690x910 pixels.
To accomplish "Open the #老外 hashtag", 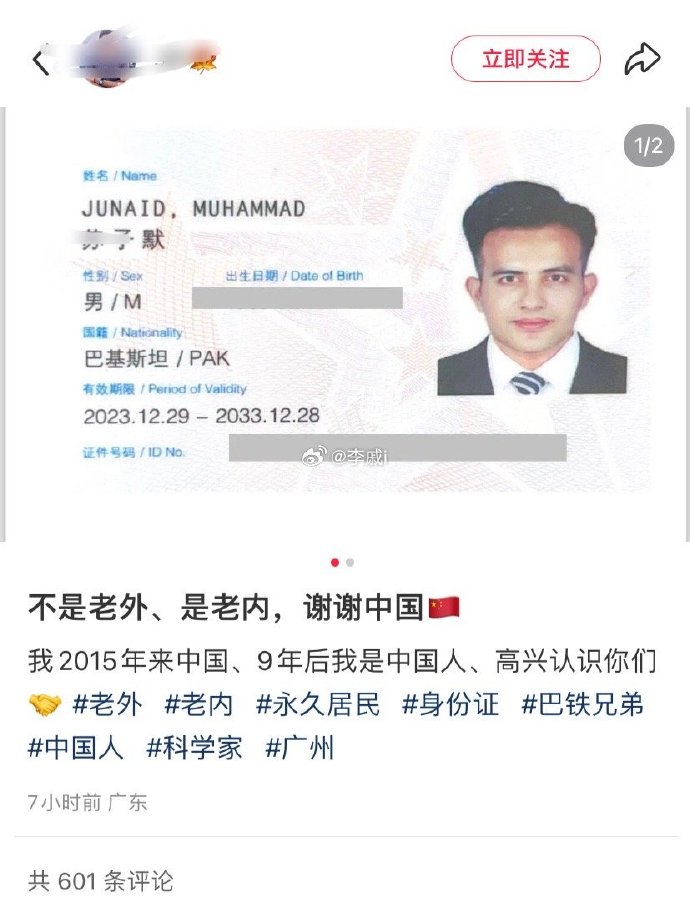I will [x=107, y=705].
